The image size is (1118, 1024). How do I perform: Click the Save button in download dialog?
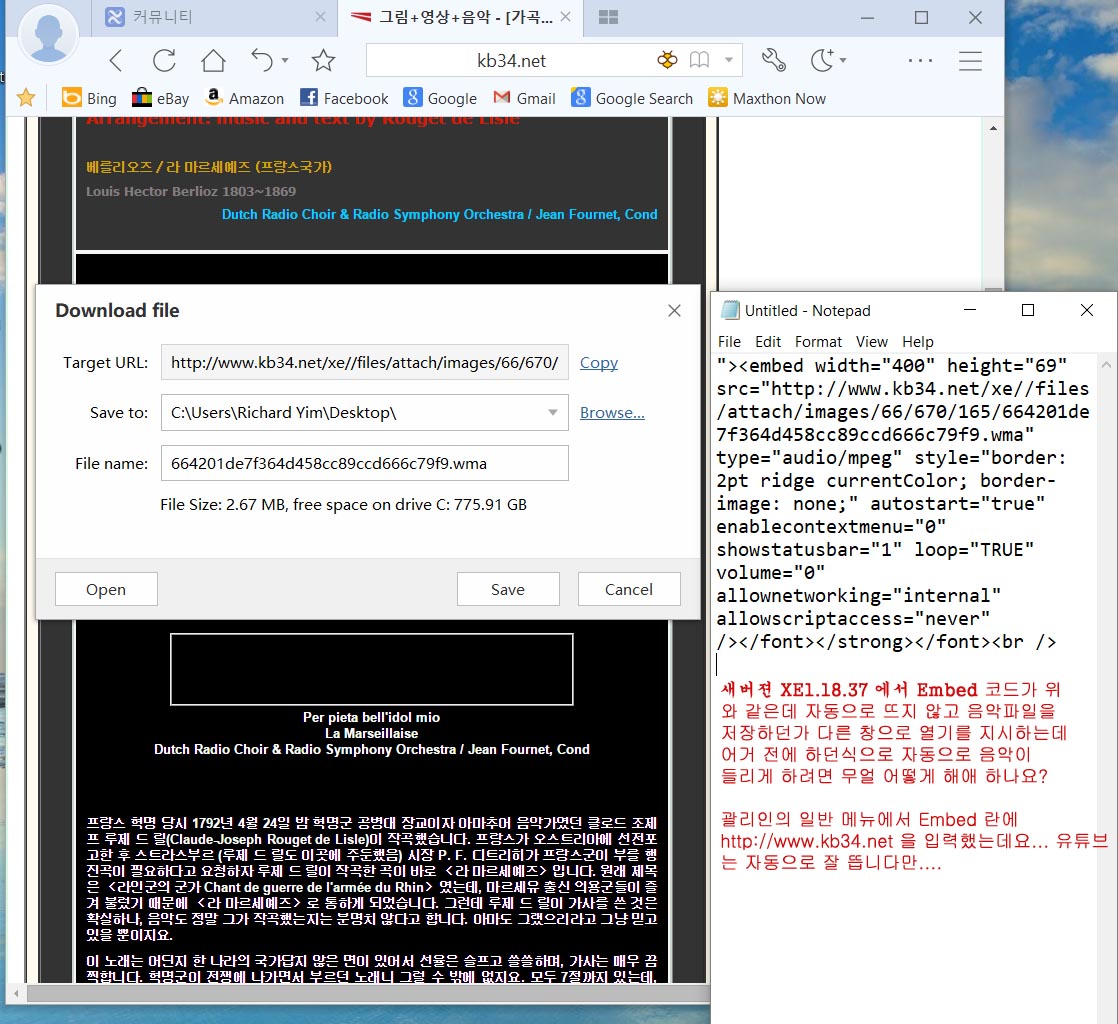pyautogui.click(x=507, y=589)
